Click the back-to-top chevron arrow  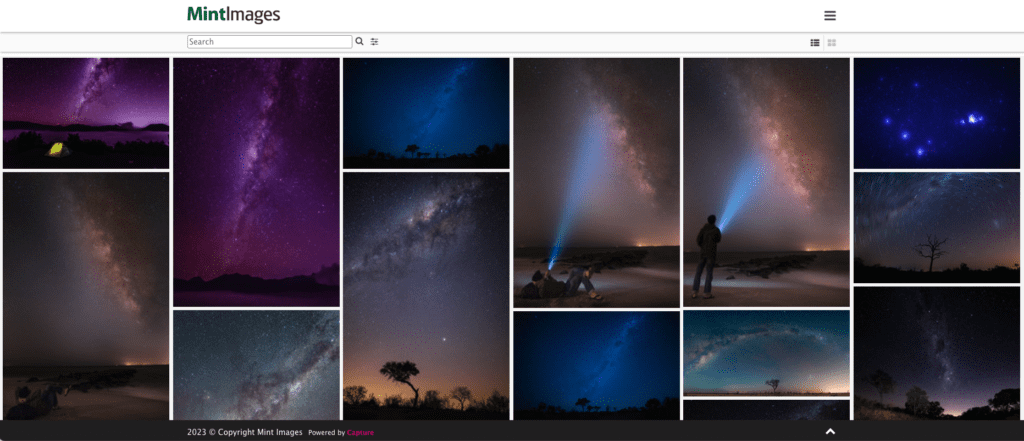coord(830,431)
